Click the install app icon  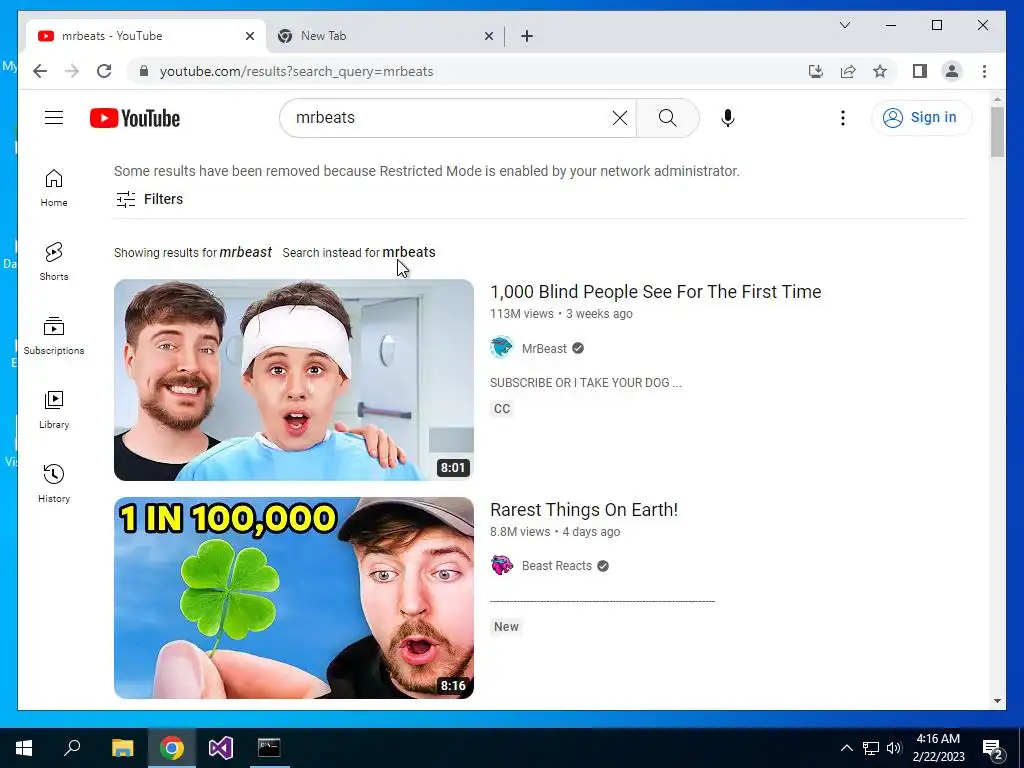(x=815, y=71)
